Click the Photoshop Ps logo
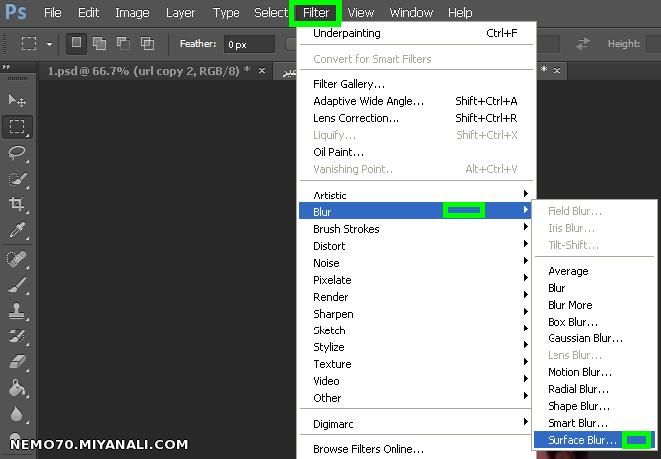Image resolution: width=661 pixels, height=459 pixels. click(16, 12)
